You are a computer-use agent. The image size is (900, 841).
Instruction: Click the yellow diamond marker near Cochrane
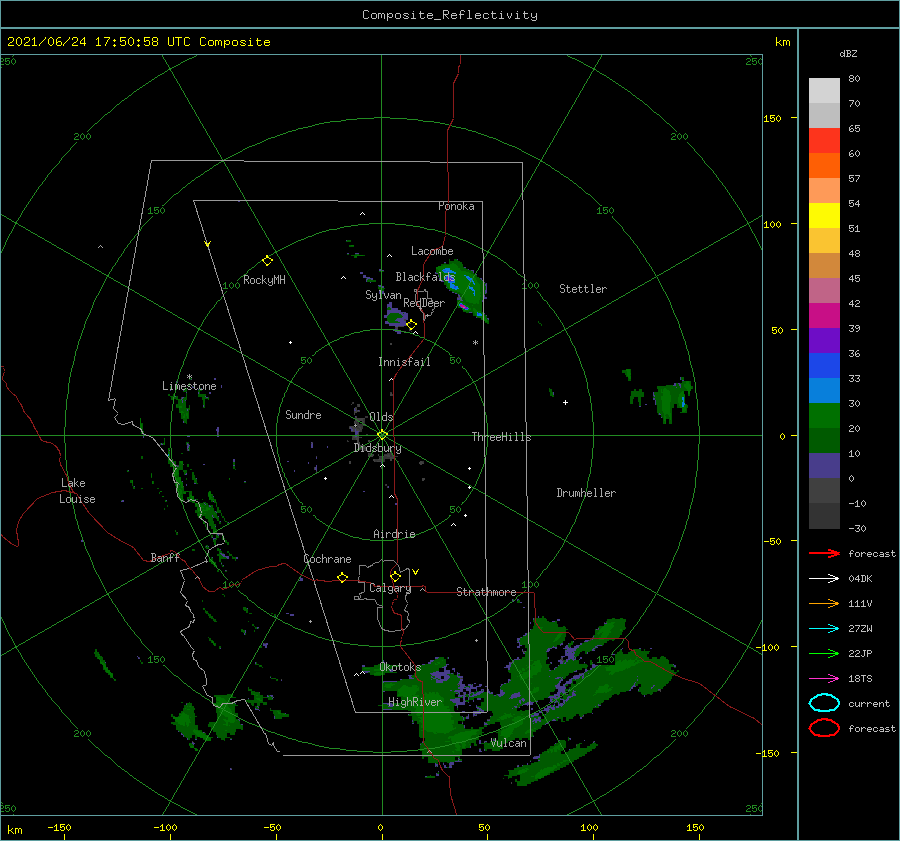(x=342, y=577)
